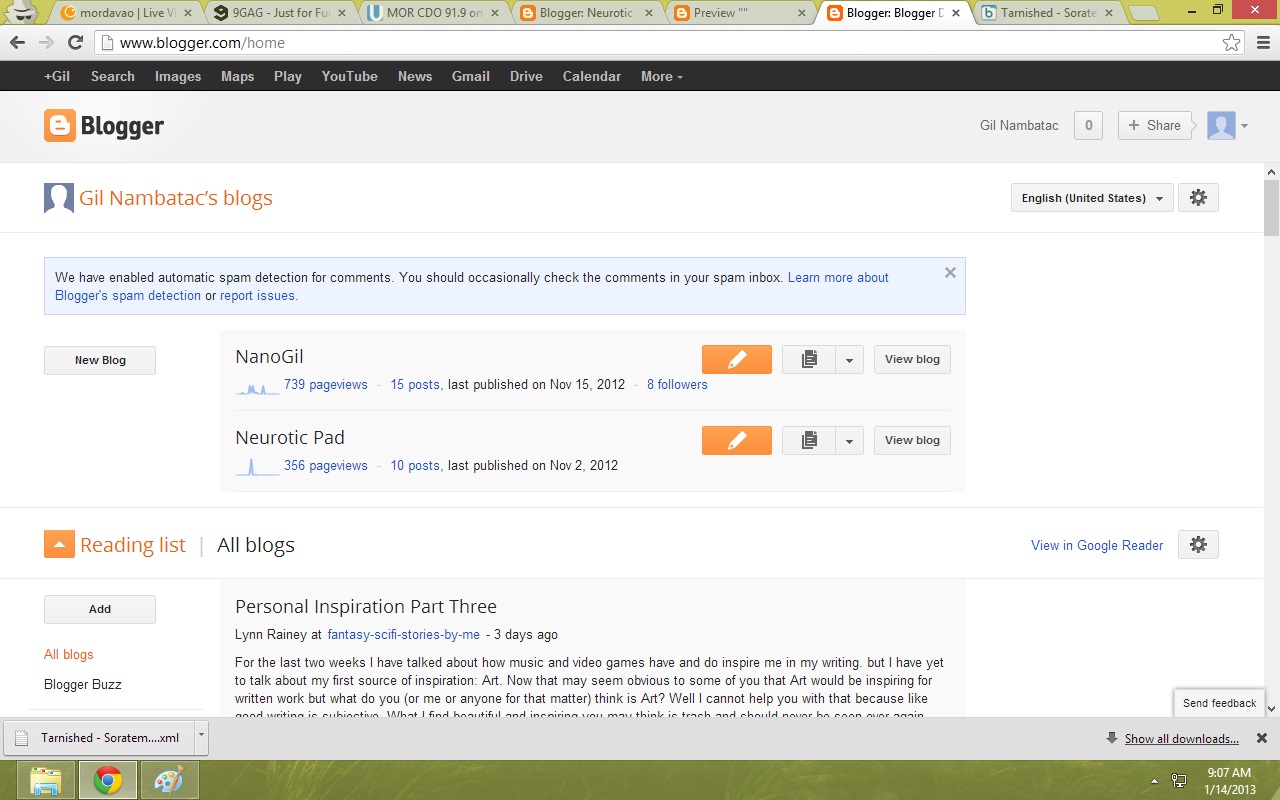Open Search in the Google bar
This screenshot has width=1280, height=800.
tap(113, 77)
